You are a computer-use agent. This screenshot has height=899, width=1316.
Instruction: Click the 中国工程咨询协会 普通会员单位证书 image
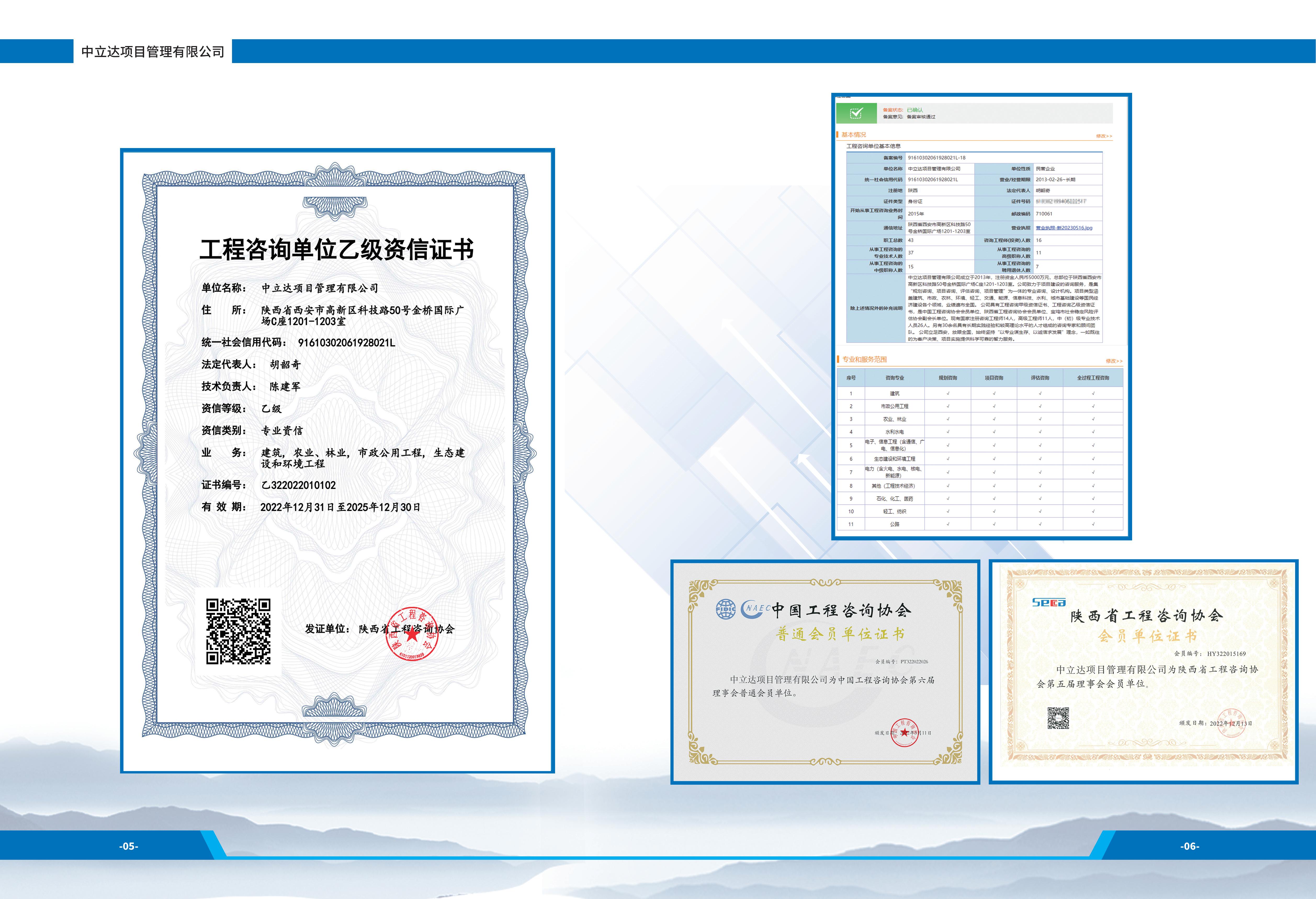[825, 672]
